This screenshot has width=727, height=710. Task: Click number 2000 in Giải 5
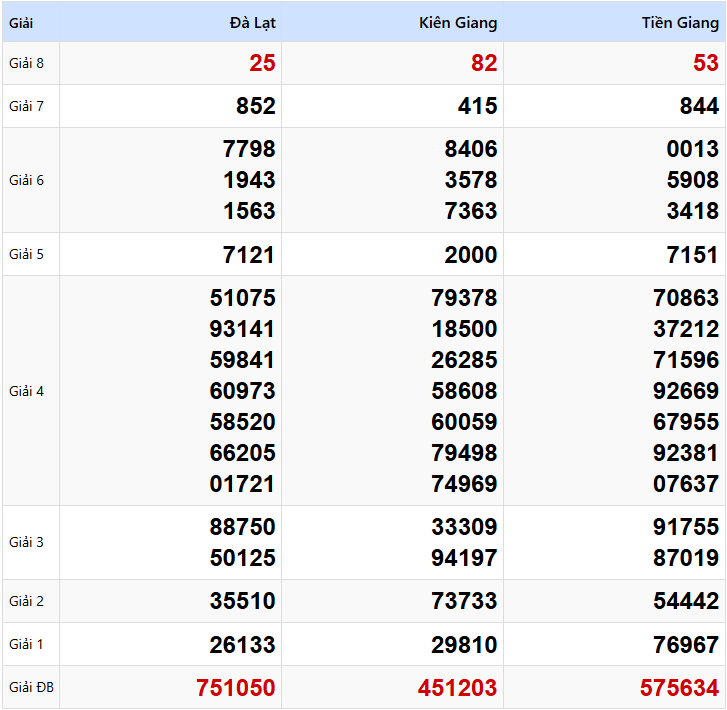click(x=471, y=255)
